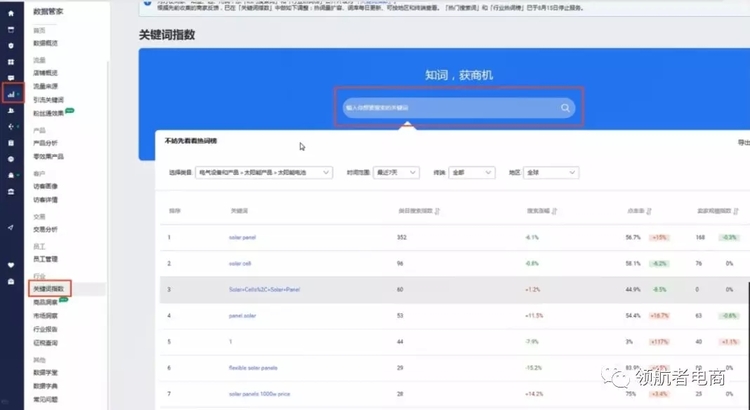Open 市场洞察 menu item
The width and height of the screenshot is (750, 410).
tap(45, 316)
